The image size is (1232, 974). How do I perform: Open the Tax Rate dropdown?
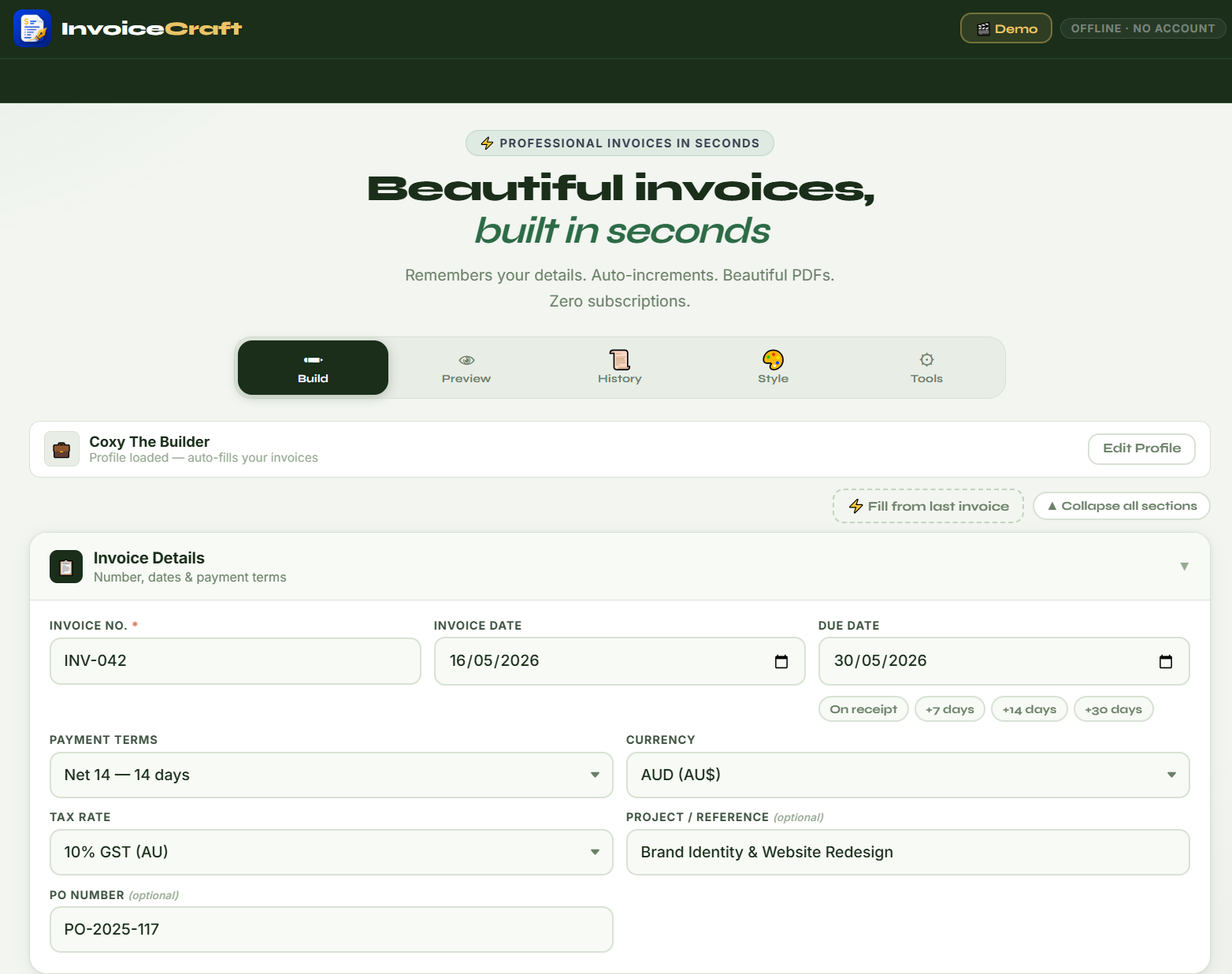[331, 852]
